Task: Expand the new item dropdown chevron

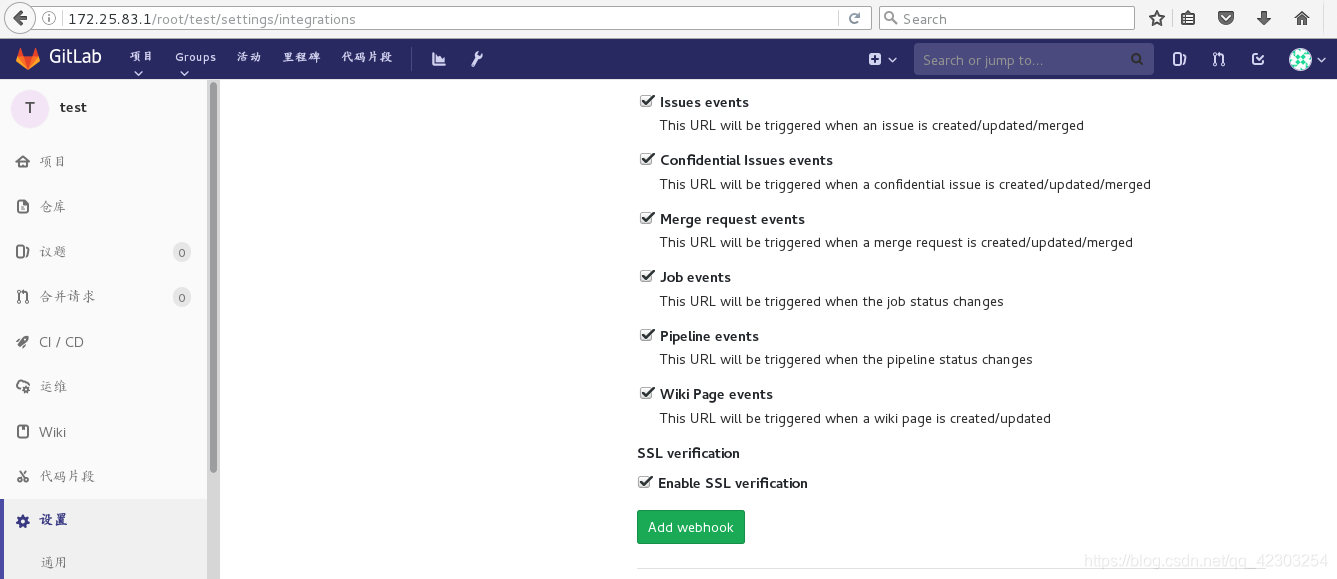Action: (893, 60)
